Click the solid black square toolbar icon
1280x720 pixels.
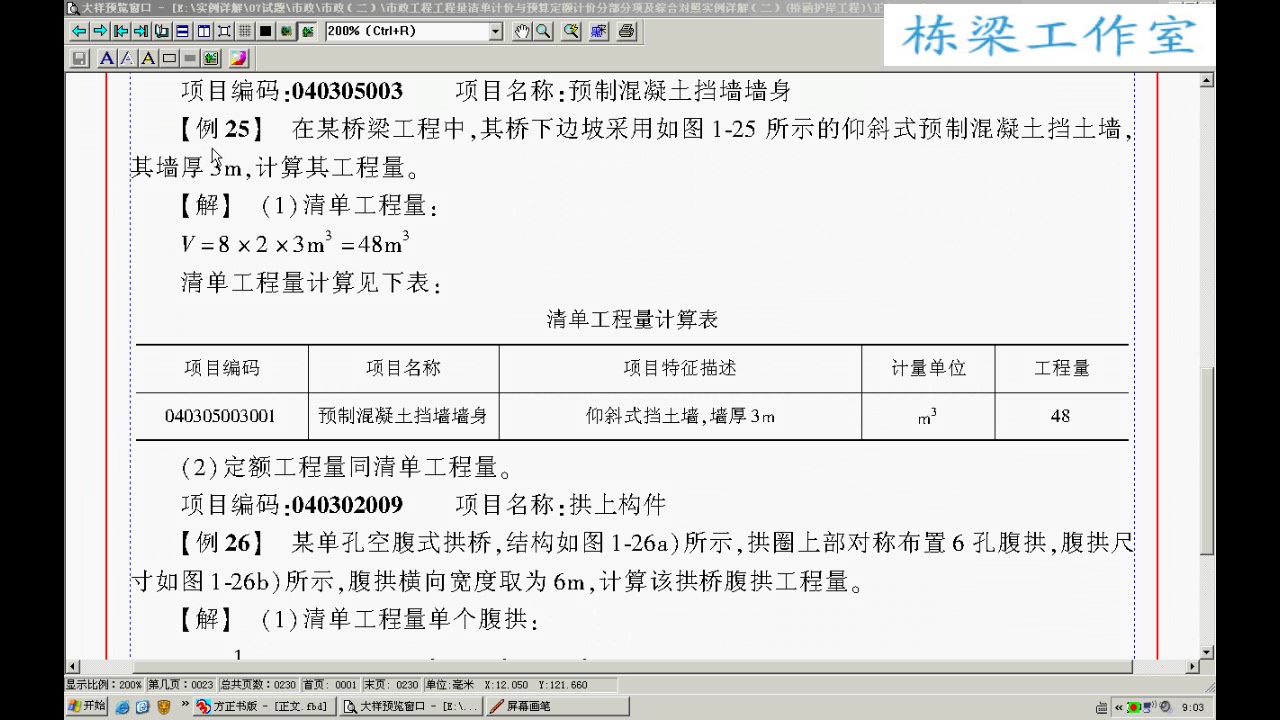[x=265, y=31]
